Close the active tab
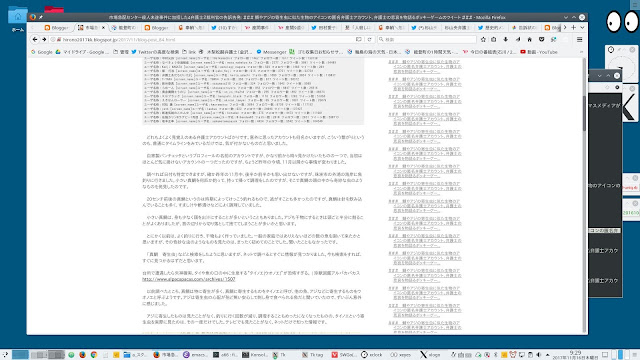Screen dimensions: 640x360 click(x=103, y=28)
